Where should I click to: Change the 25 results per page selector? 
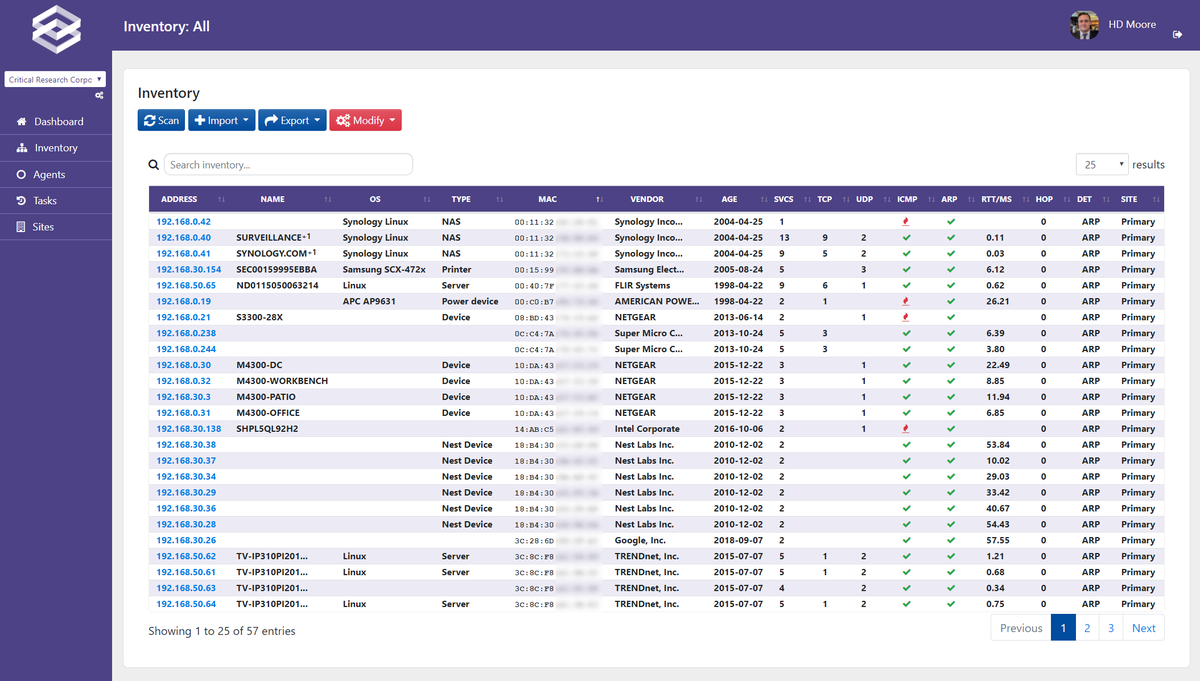tap(1103, 164)
